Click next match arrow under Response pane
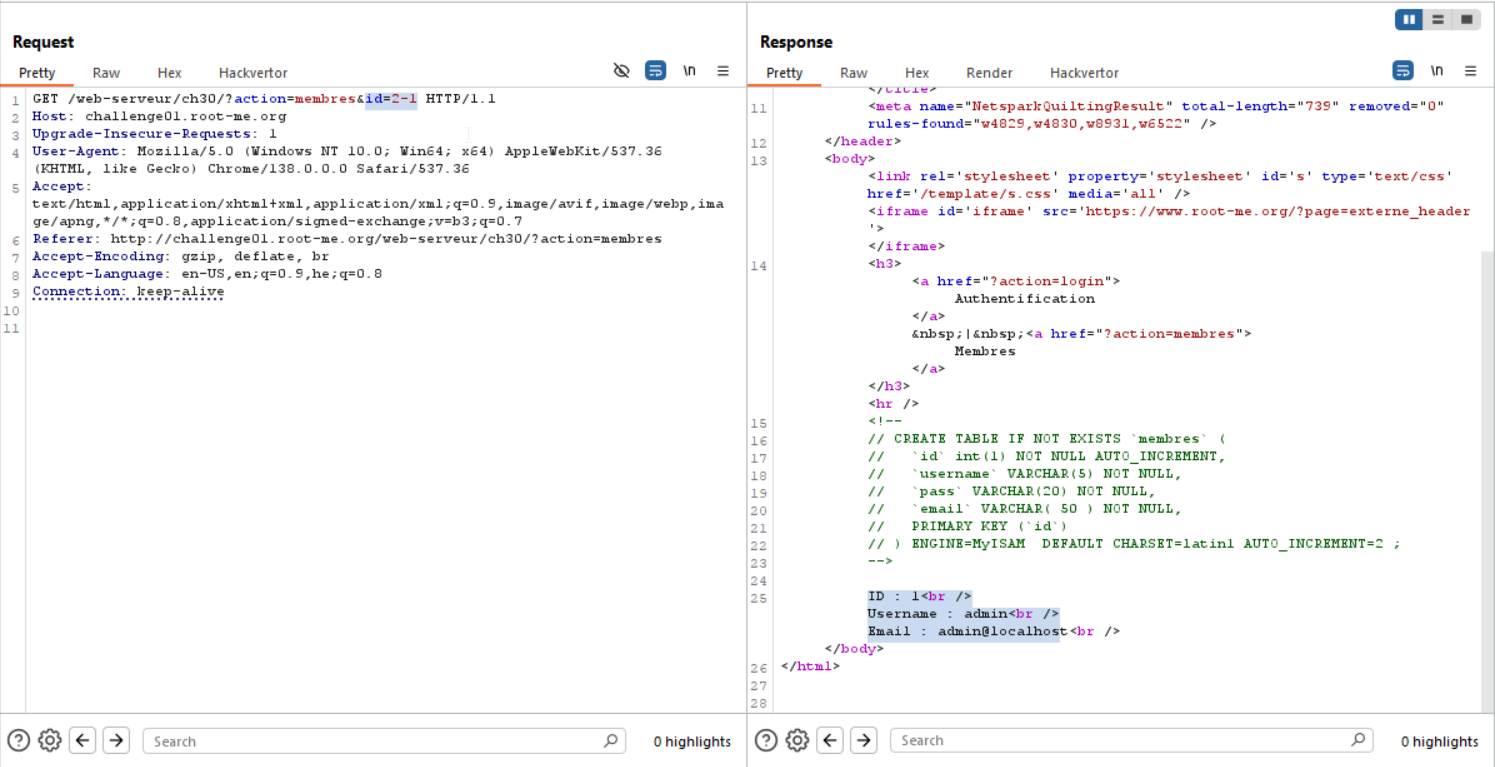 click(x=864, y=740)
